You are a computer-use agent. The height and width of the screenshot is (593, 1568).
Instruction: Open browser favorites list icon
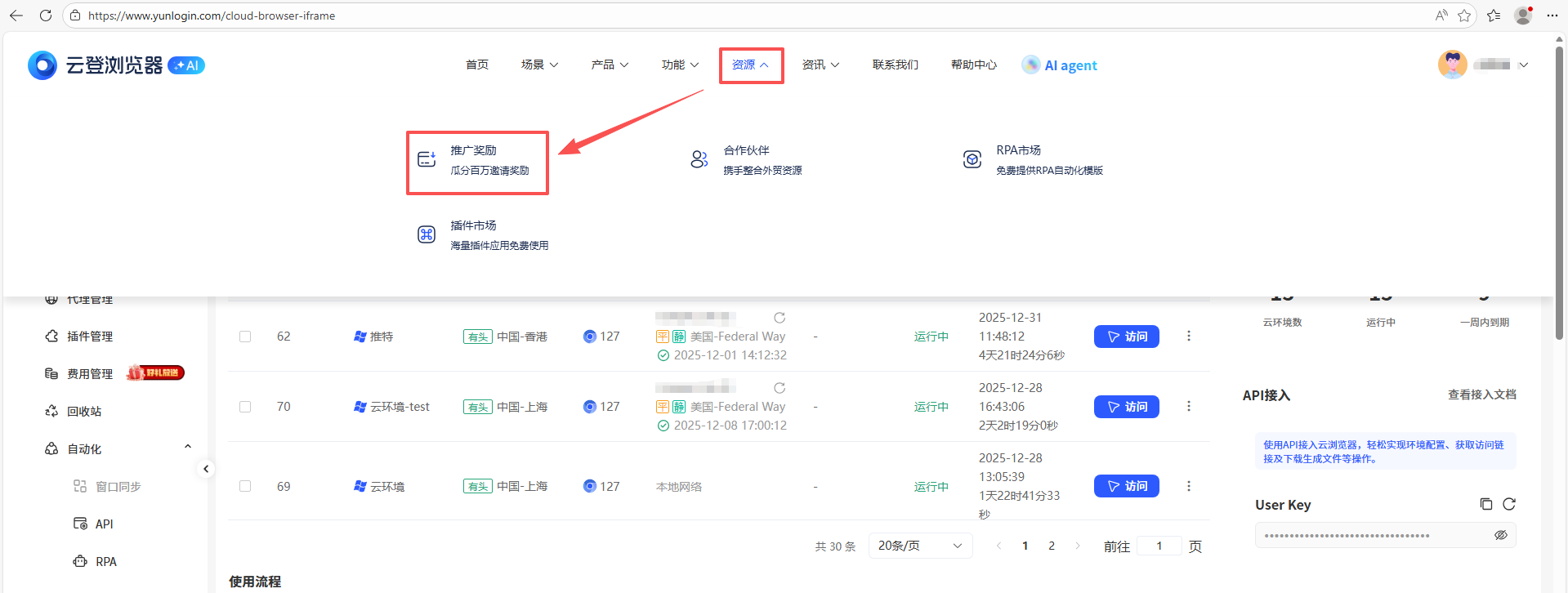click(x=1494, y=16)
